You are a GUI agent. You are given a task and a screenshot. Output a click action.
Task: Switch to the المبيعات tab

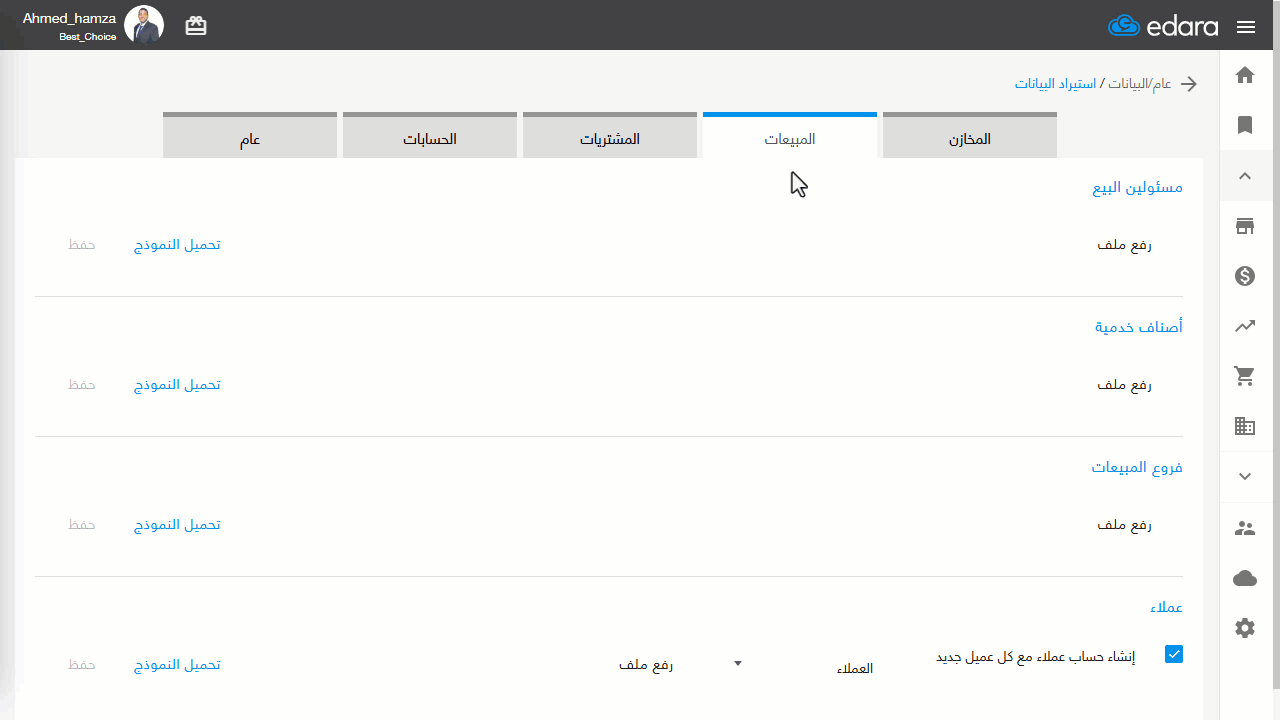(x=790, y=136)
